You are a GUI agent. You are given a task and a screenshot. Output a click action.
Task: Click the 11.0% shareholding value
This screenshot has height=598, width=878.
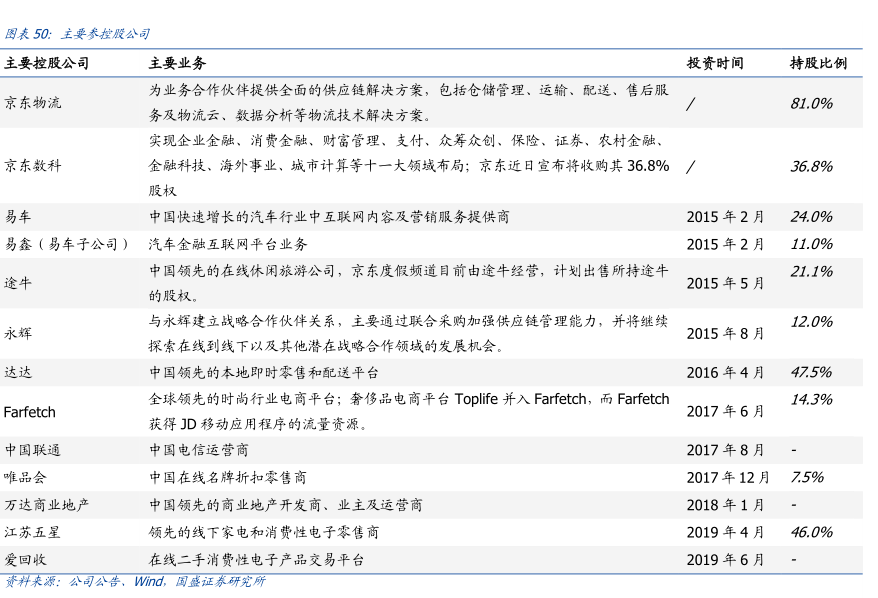pos(811,244)
